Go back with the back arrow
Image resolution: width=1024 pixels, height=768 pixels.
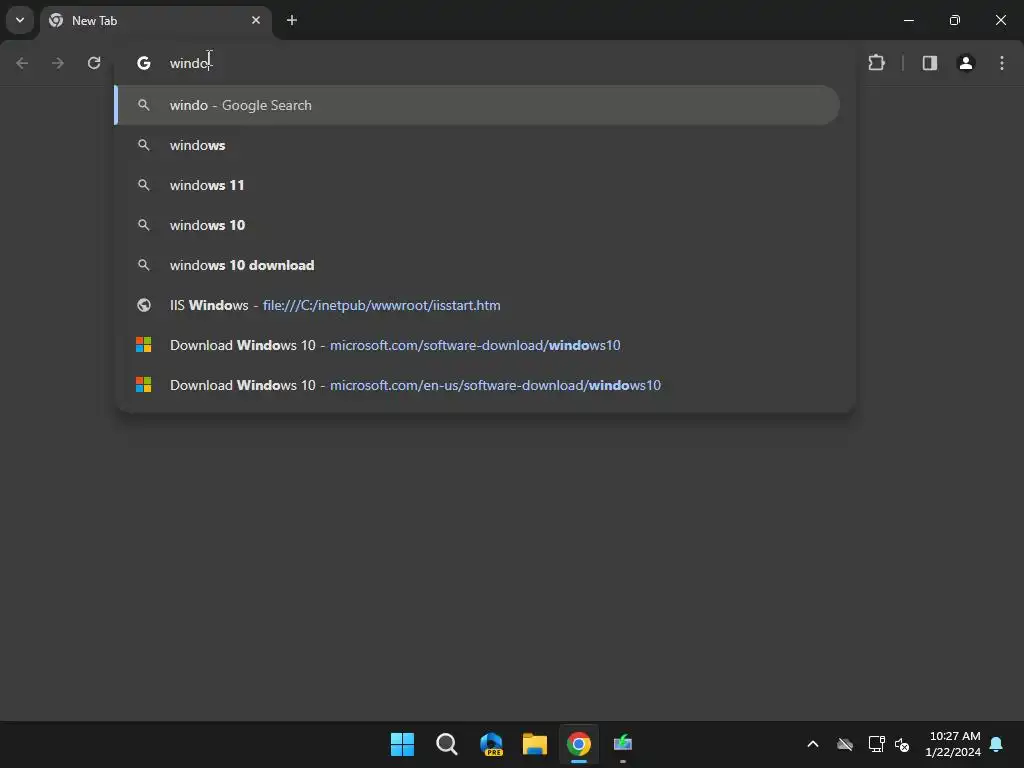(22, 63)
